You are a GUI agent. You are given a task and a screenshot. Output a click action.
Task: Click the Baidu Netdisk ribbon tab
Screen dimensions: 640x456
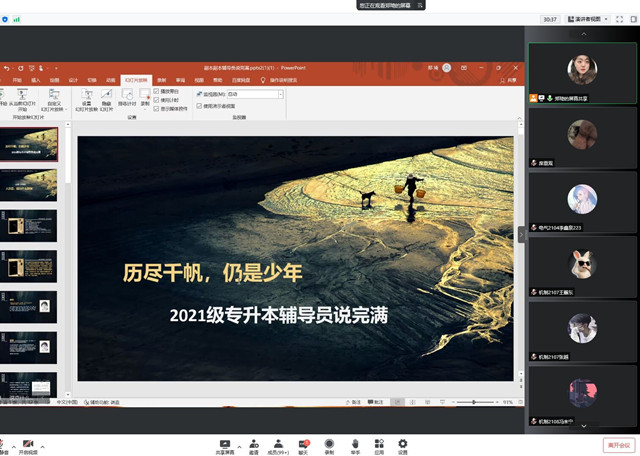click(241, 80)
